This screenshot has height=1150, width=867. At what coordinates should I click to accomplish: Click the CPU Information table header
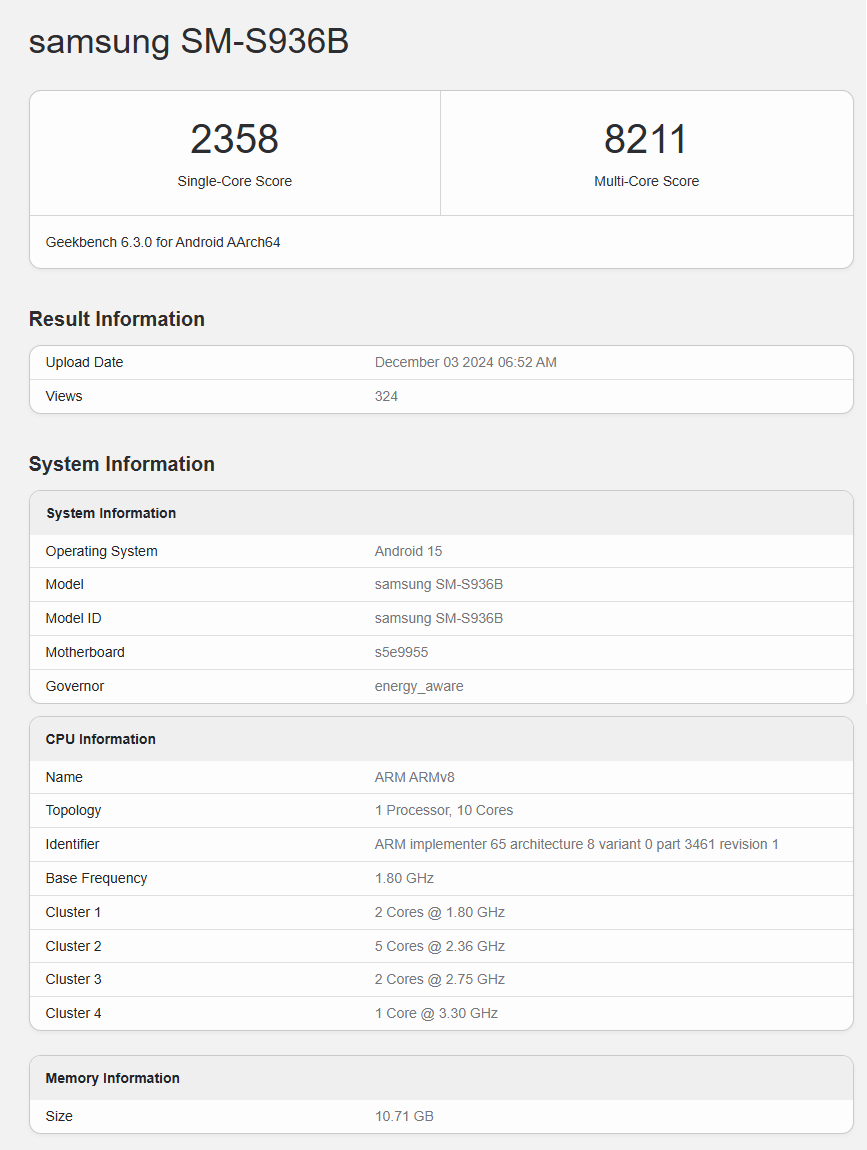(x=101, y=739)
